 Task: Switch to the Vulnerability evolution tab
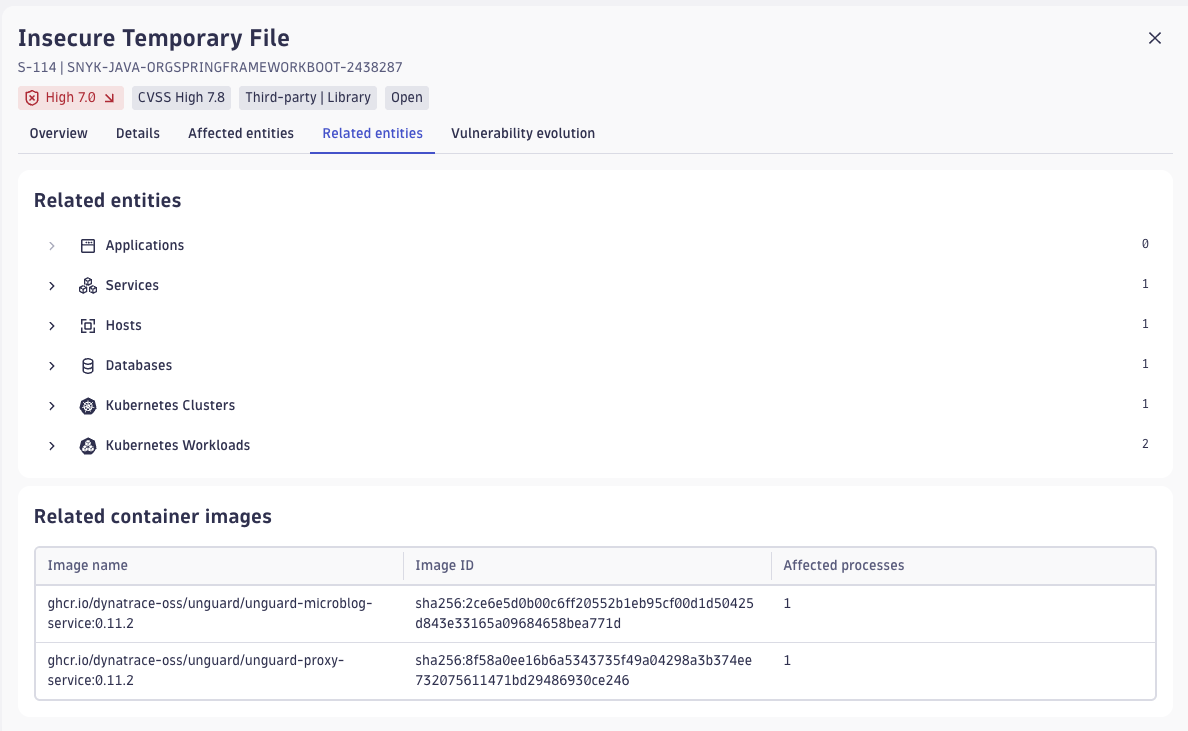[522, 133]
